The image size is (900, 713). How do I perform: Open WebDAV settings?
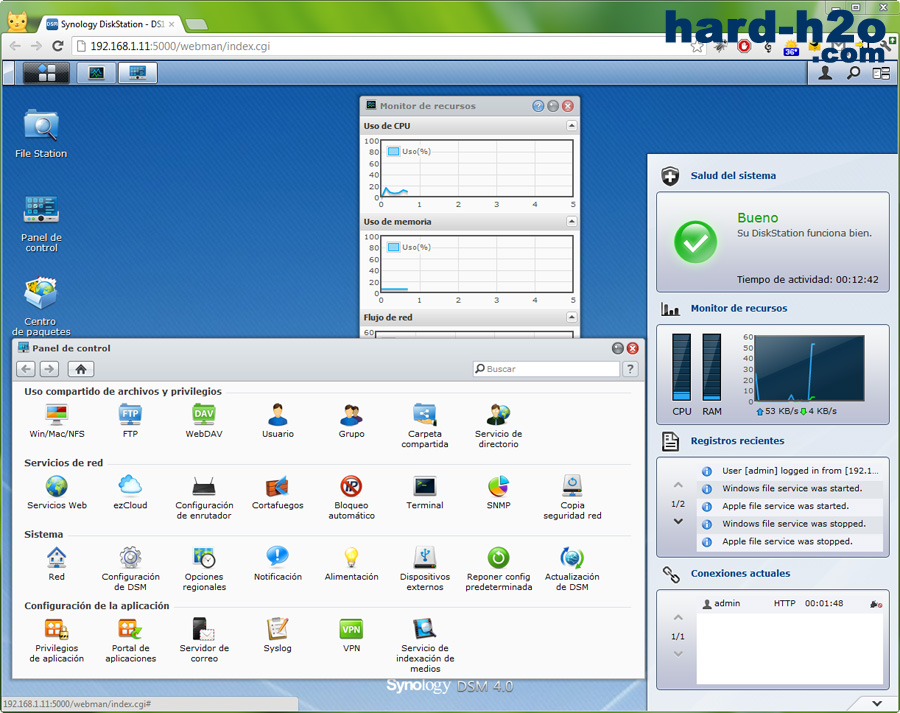(x=204, y=421)
